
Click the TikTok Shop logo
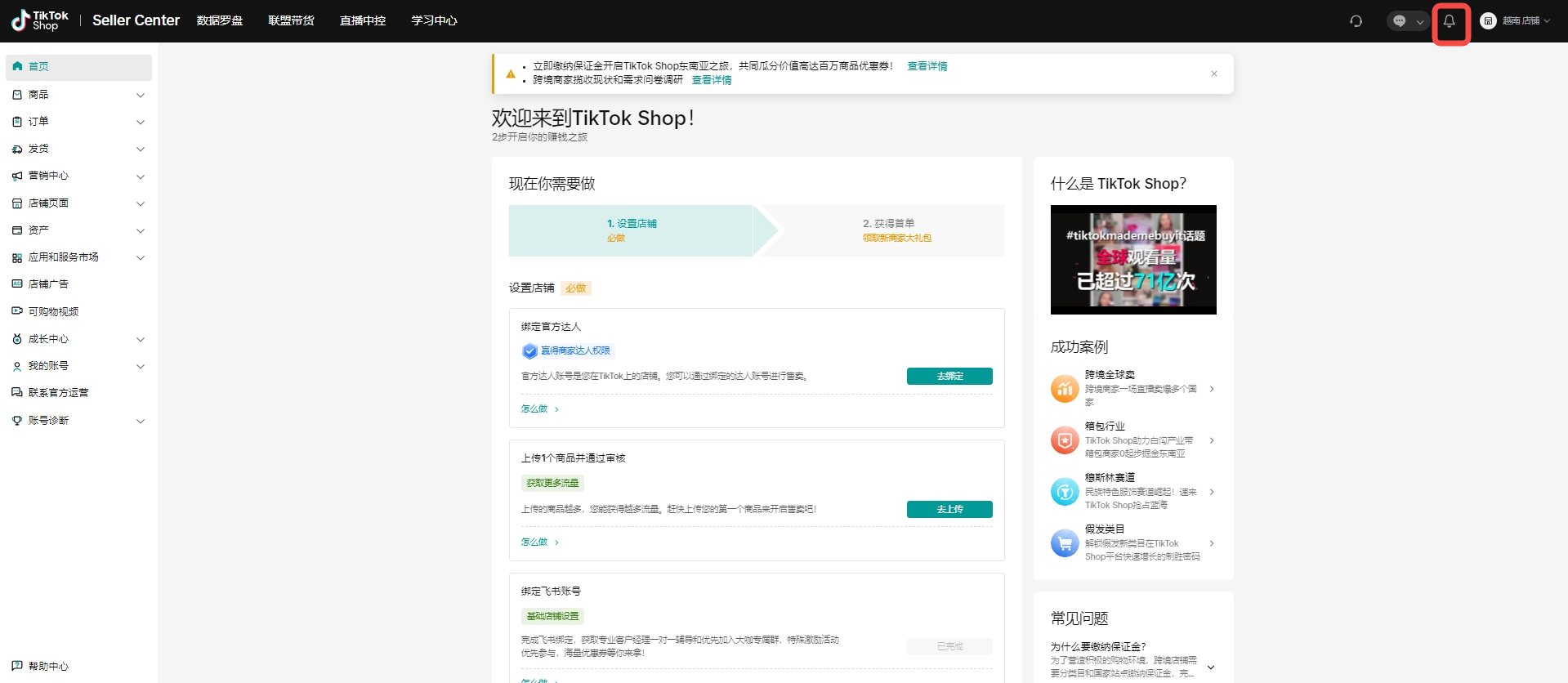(x=40, y=20)
